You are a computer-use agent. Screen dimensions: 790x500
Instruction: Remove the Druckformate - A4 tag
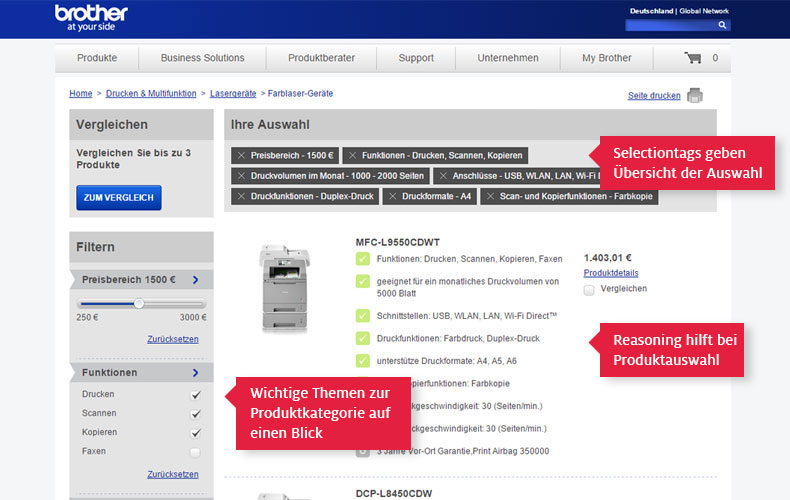pyautogui.click(x=392, y=196)
